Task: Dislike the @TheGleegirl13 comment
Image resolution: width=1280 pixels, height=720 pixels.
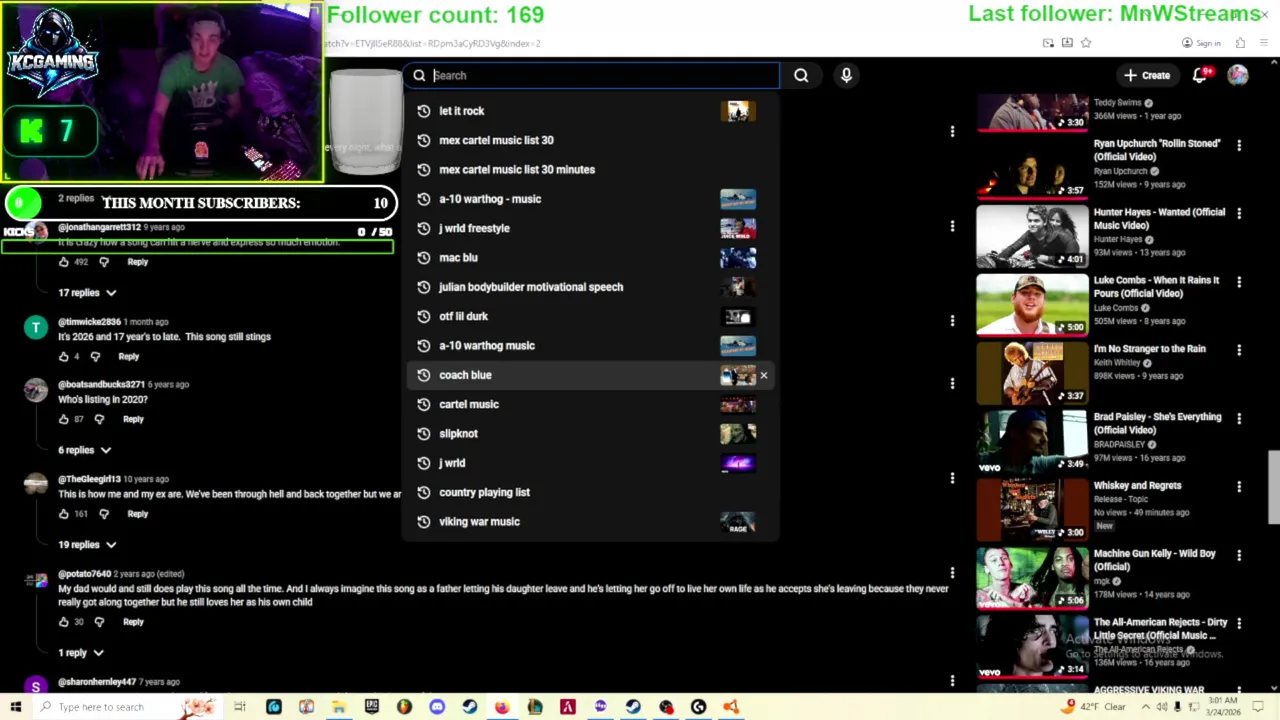Action: tap(104, 514)
